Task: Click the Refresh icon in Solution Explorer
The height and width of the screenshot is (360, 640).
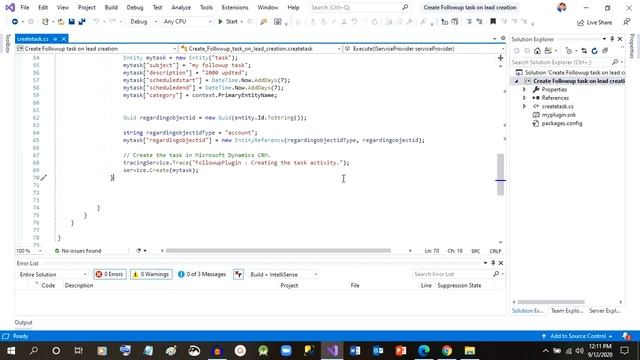Action: click(x=594, y=51)
